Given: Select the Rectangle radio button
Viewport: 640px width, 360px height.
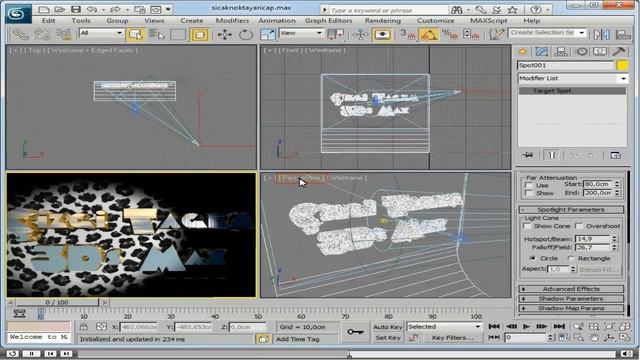Looking at the screenshot, I should click(571, 258).
